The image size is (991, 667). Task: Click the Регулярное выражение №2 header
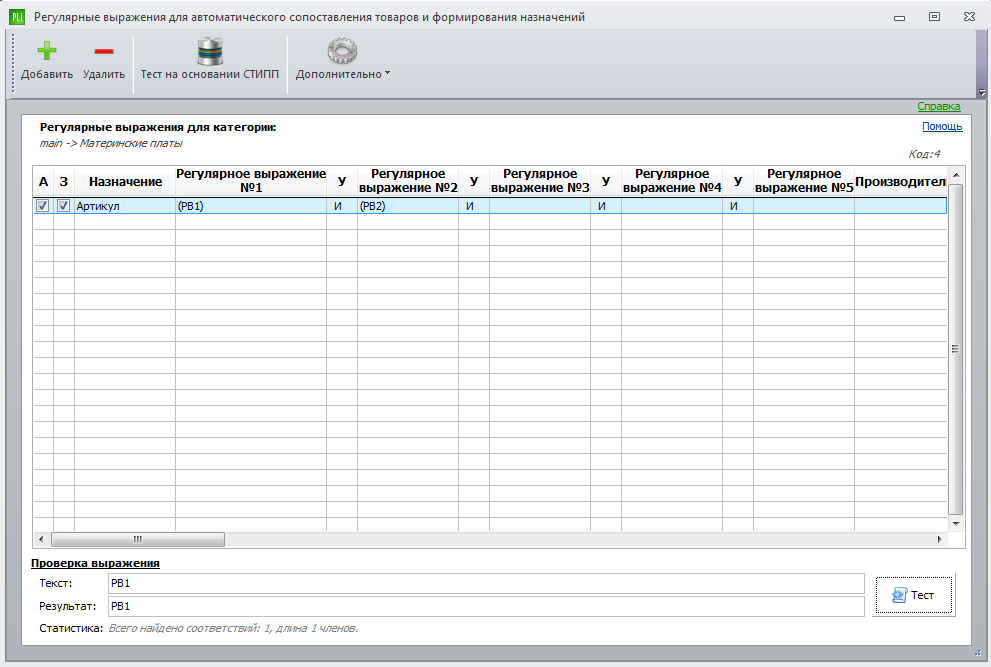(408, 181)
